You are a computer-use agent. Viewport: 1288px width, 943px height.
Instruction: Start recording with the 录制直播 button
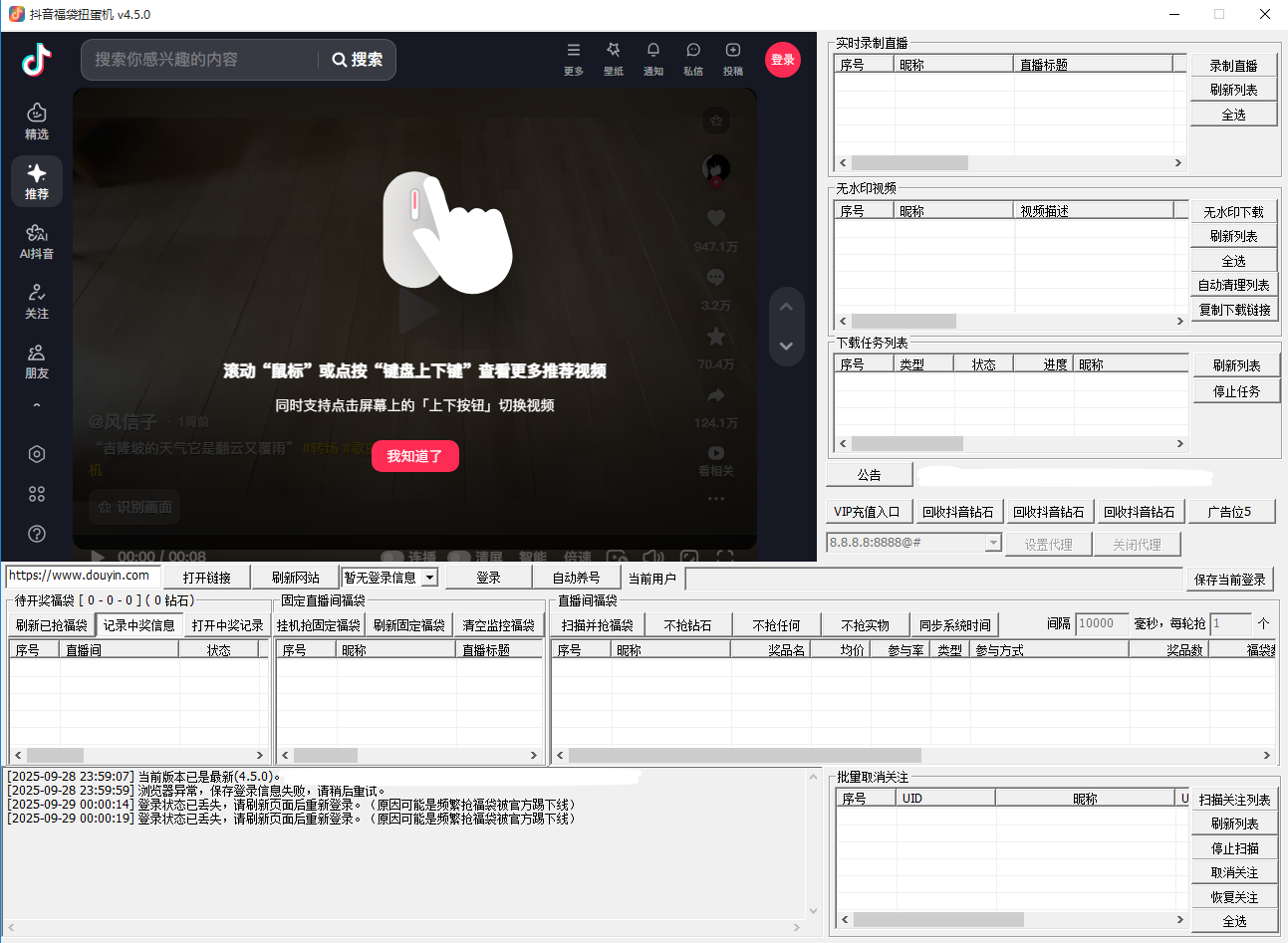coord(1234,63)
